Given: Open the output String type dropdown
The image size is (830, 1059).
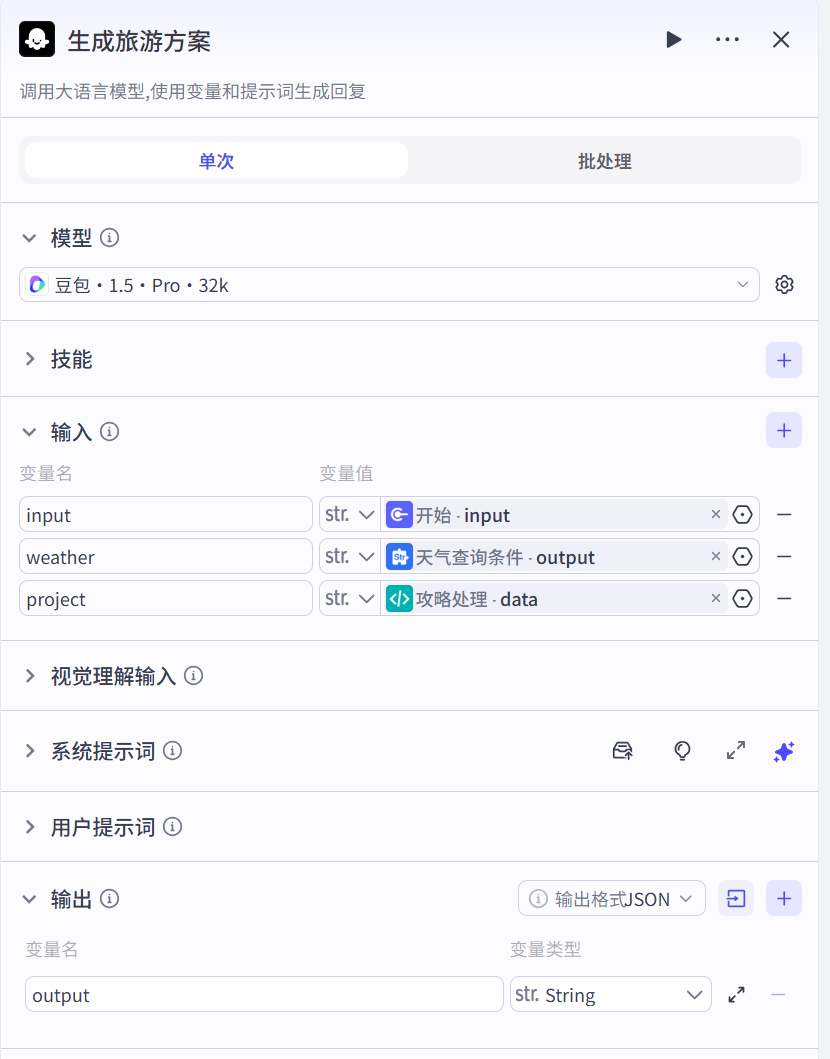Looking at the screenshot, I should click(x=610, y=995).
